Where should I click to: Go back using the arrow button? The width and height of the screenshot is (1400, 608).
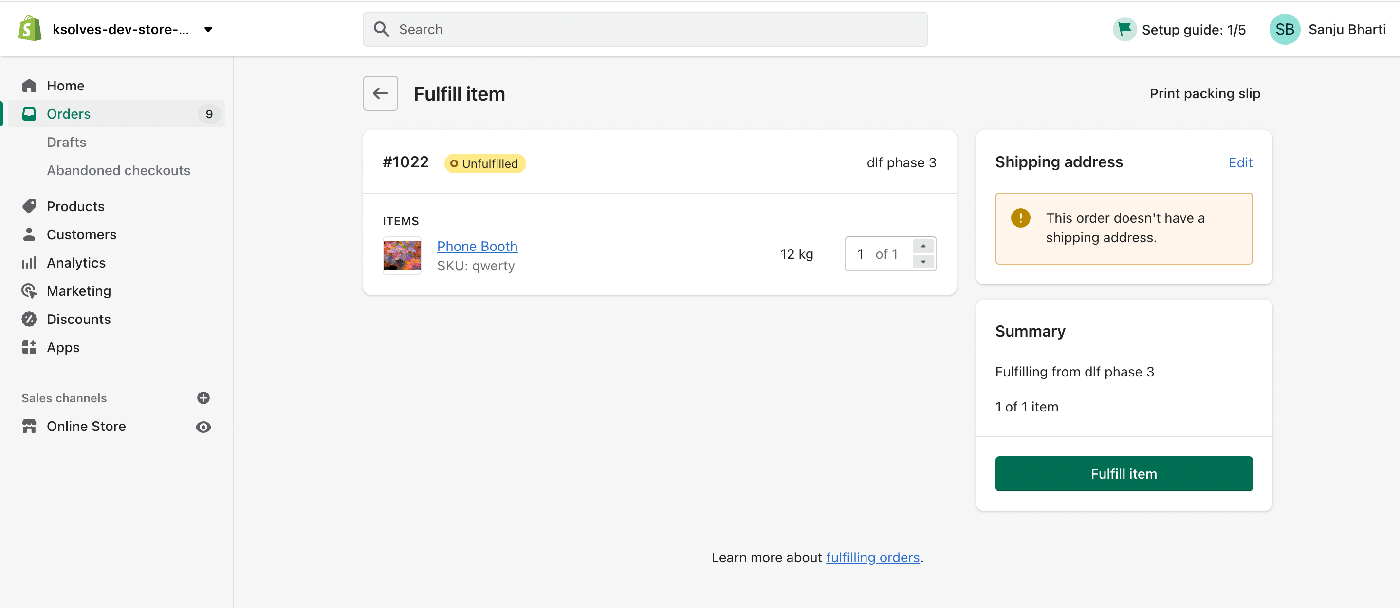coord(380,94)
